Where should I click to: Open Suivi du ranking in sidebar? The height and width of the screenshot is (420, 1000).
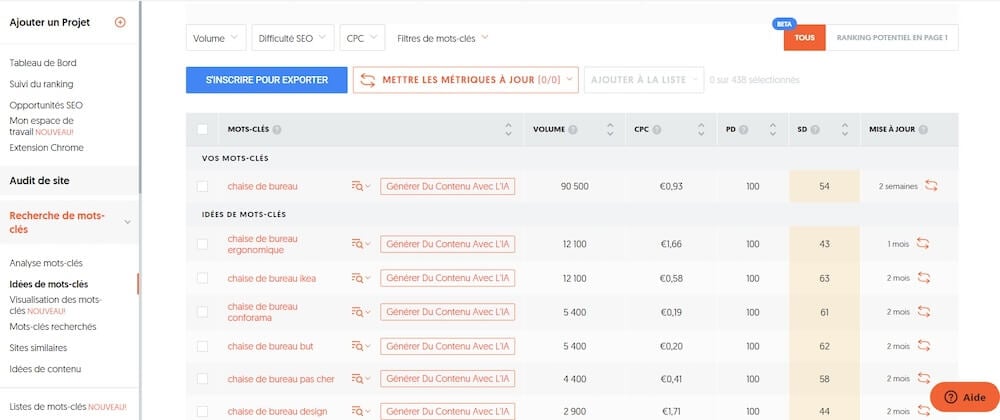point(41,83)
